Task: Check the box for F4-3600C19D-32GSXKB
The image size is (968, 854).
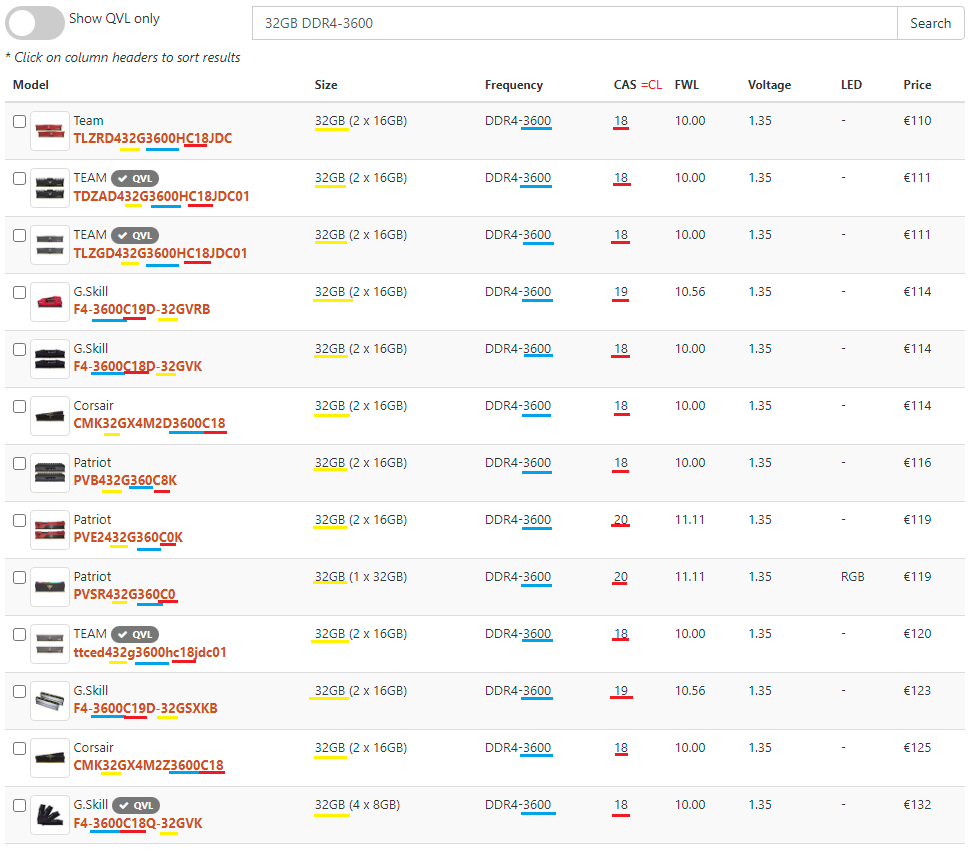Action: [x=19, y=692]
